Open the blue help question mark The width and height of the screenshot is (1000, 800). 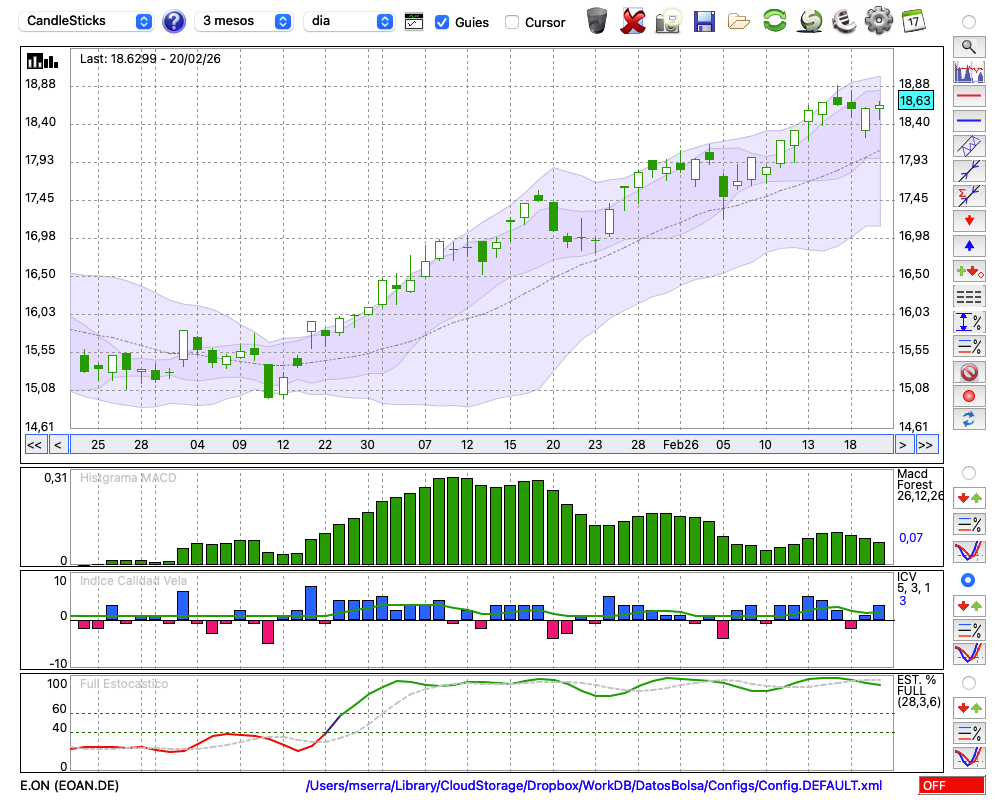[x=173, y=22]
